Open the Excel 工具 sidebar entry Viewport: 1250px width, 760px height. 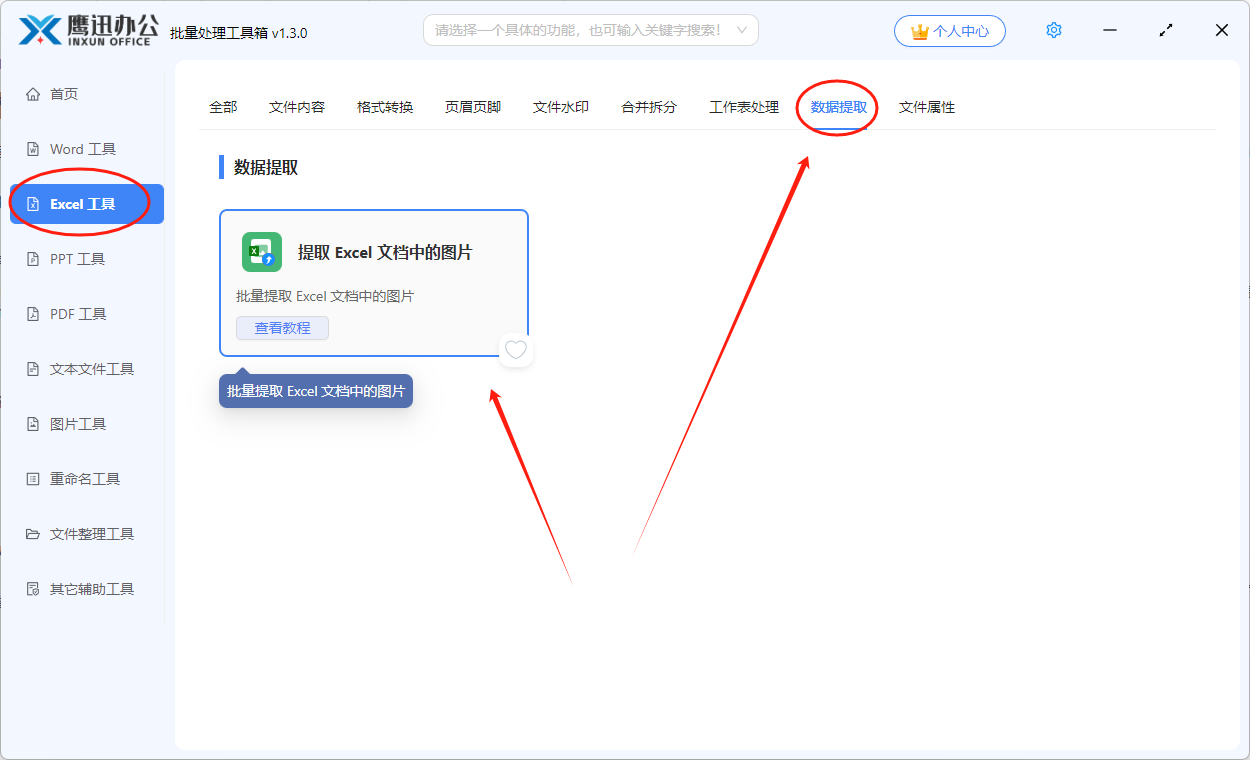(82, 203)
